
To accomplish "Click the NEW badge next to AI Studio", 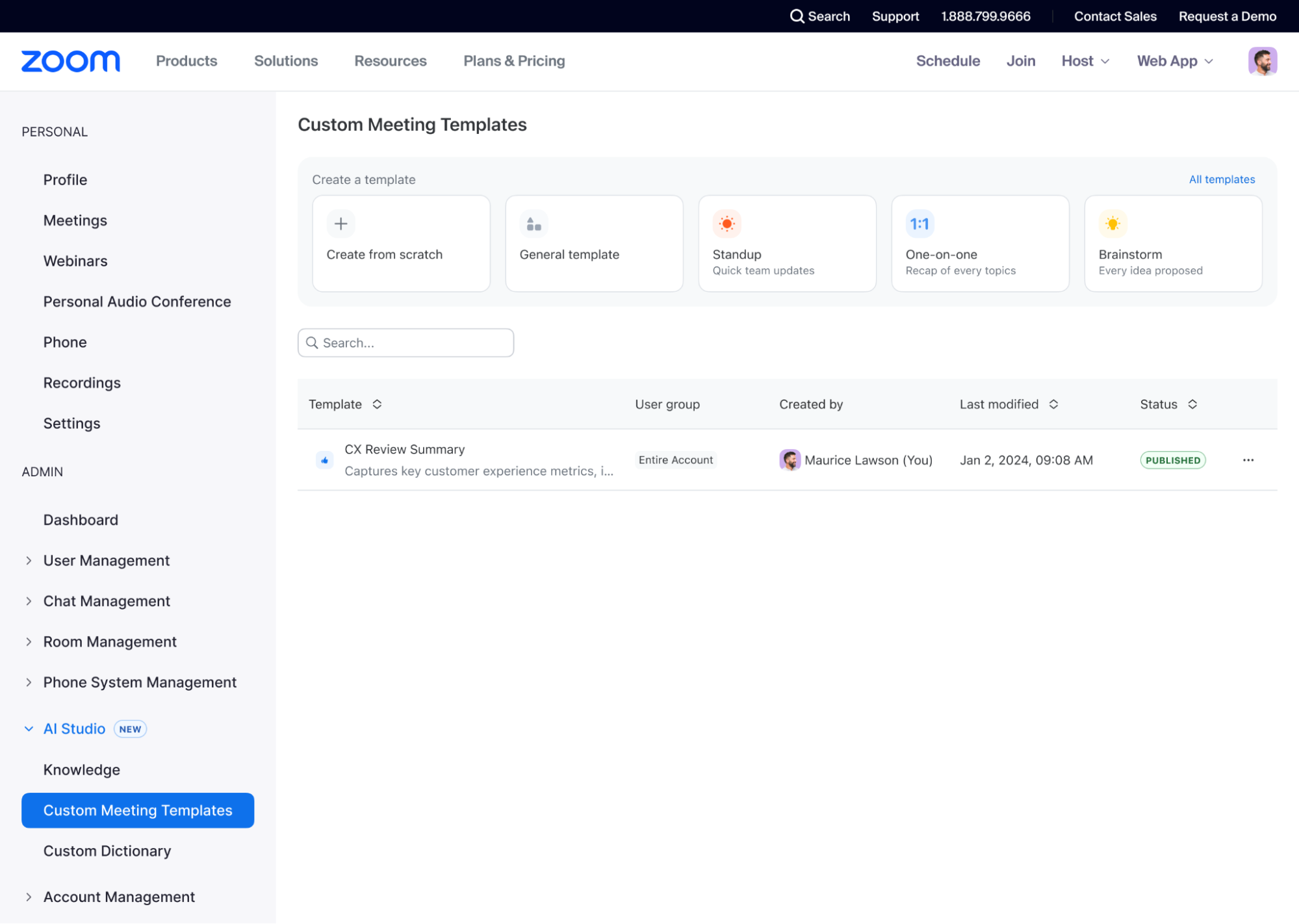I will pyautogui.click(x=130, y=729).
